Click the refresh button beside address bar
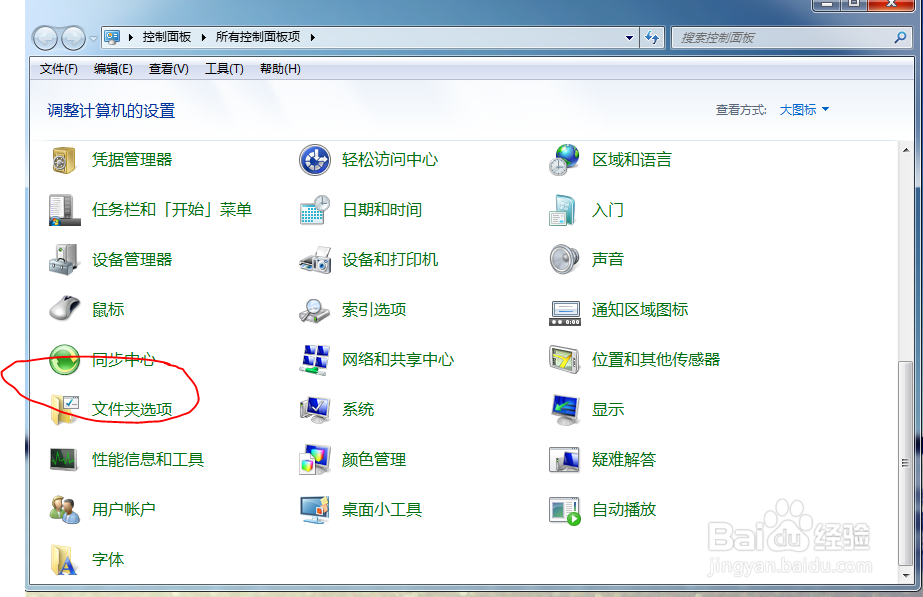 coord(652,38)
